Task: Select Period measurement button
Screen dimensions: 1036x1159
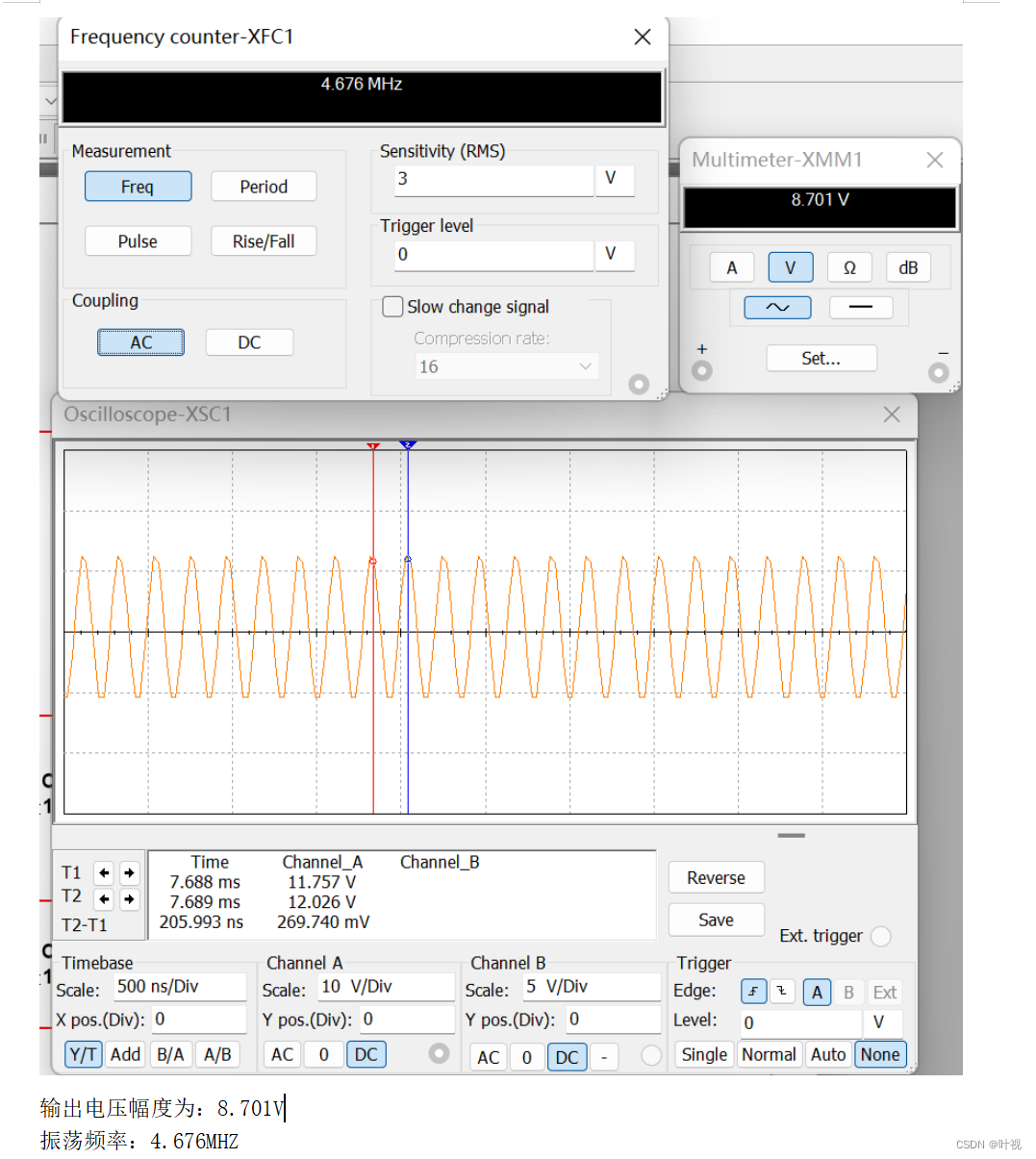Action: (264, 187)
